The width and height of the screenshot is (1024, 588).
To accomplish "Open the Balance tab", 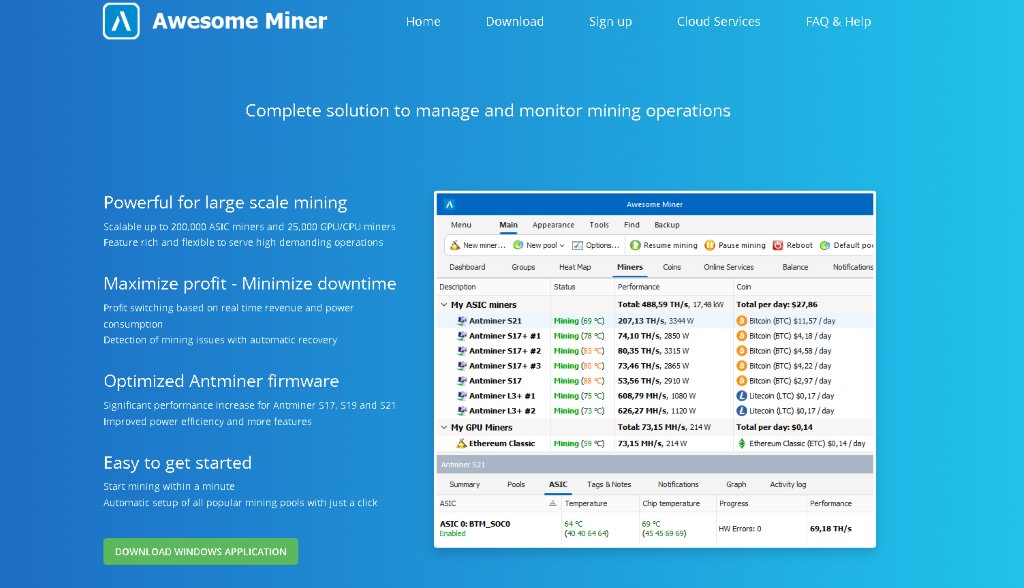I will point(795,267).
